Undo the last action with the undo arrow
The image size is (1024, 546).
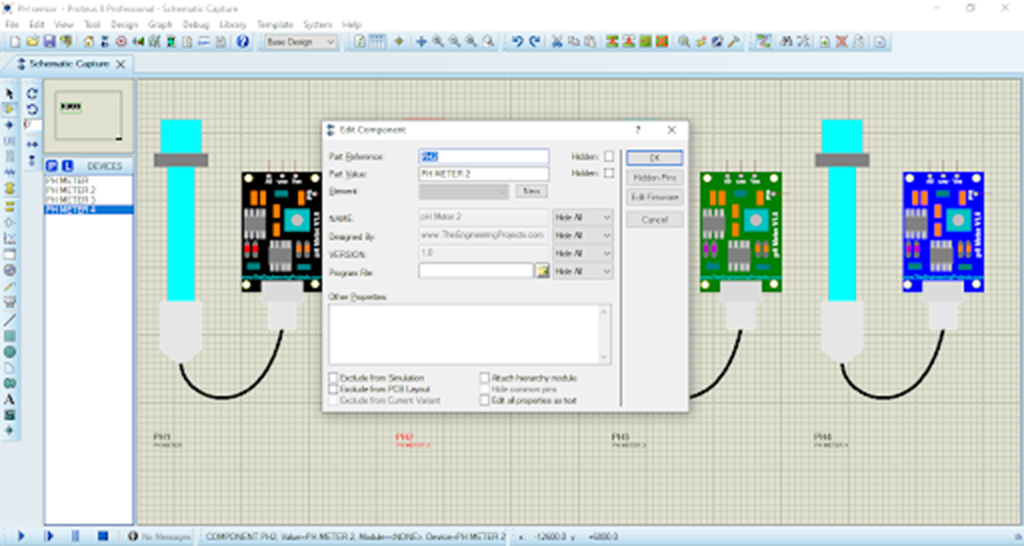coord(517,42)
